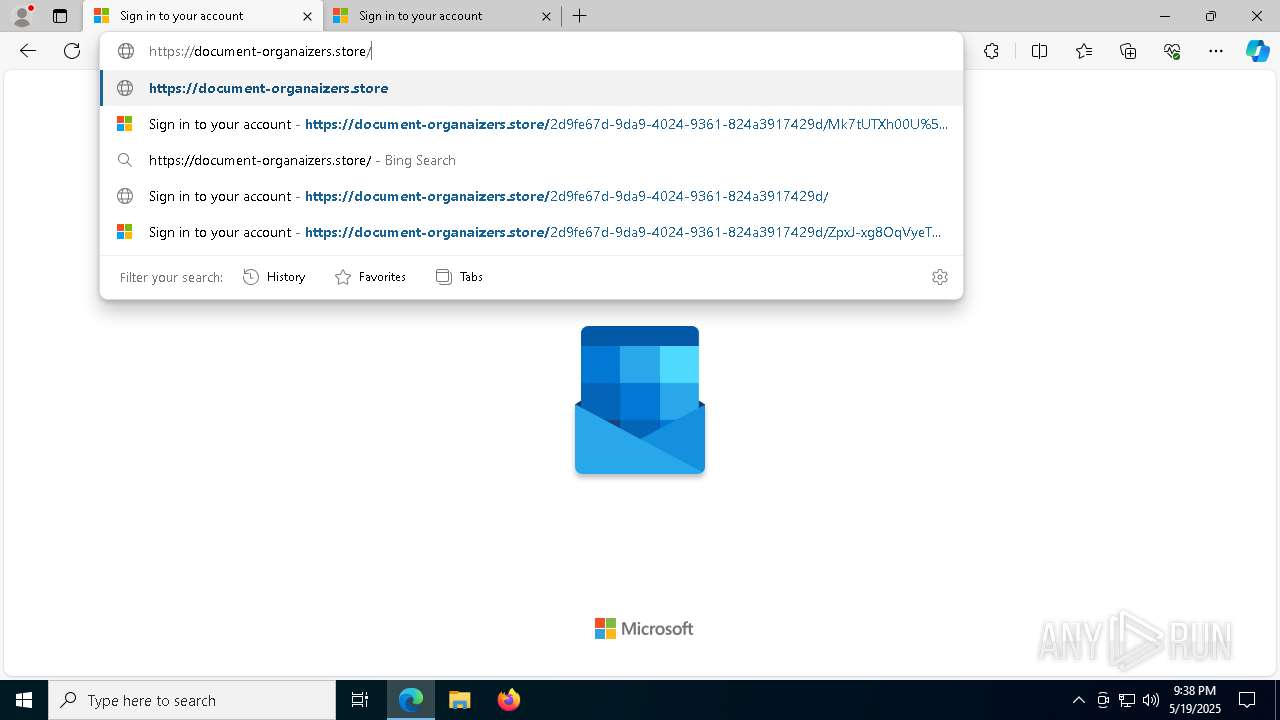The height and width of the screenshot is (720, 1280).
Task: Filter suggestions by Tabs
Action: [x=459, y=277]
